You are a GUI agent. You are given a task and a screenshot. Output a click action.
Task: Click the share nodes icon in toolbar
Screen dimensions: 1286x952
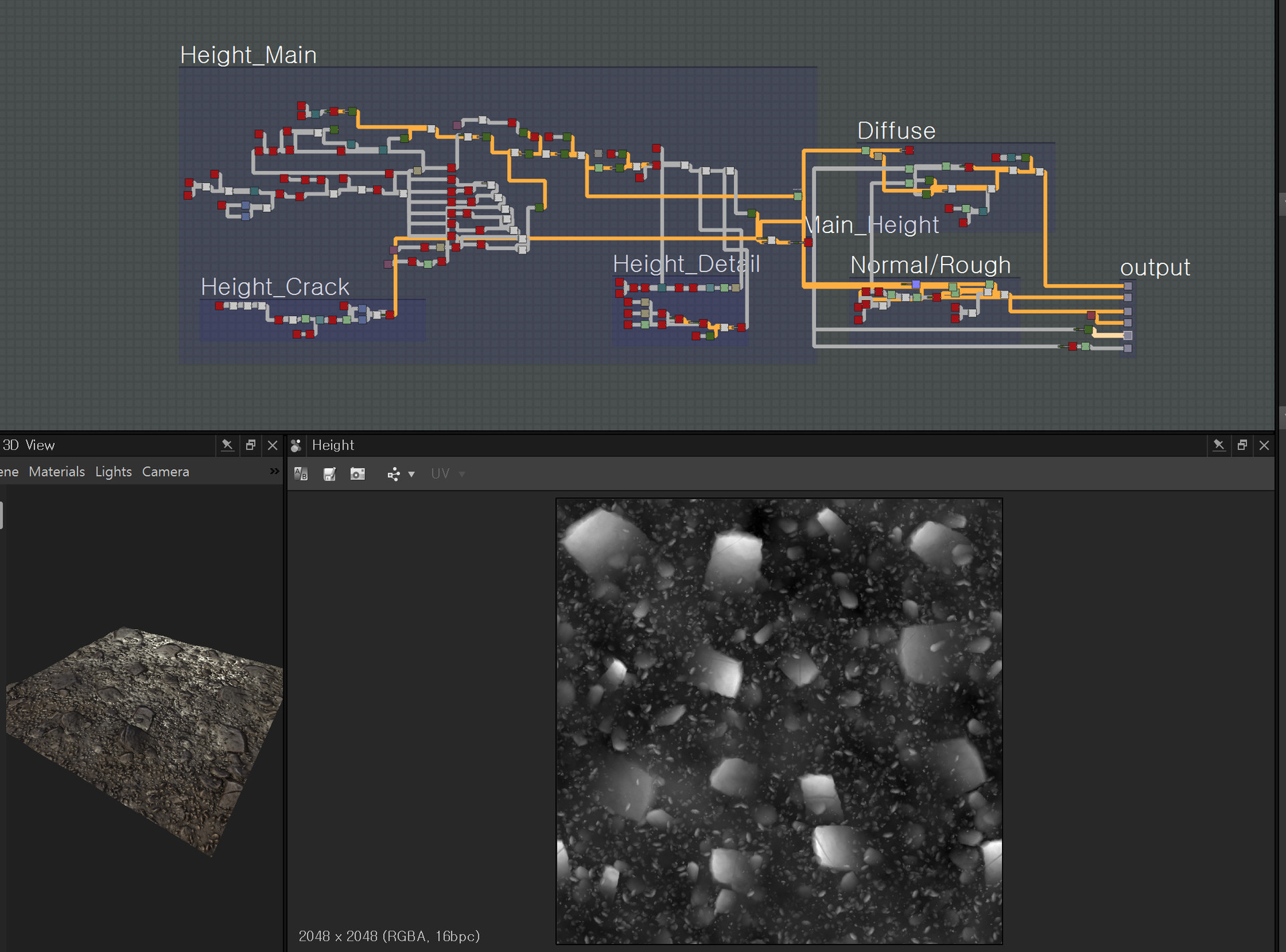point(393,474)
